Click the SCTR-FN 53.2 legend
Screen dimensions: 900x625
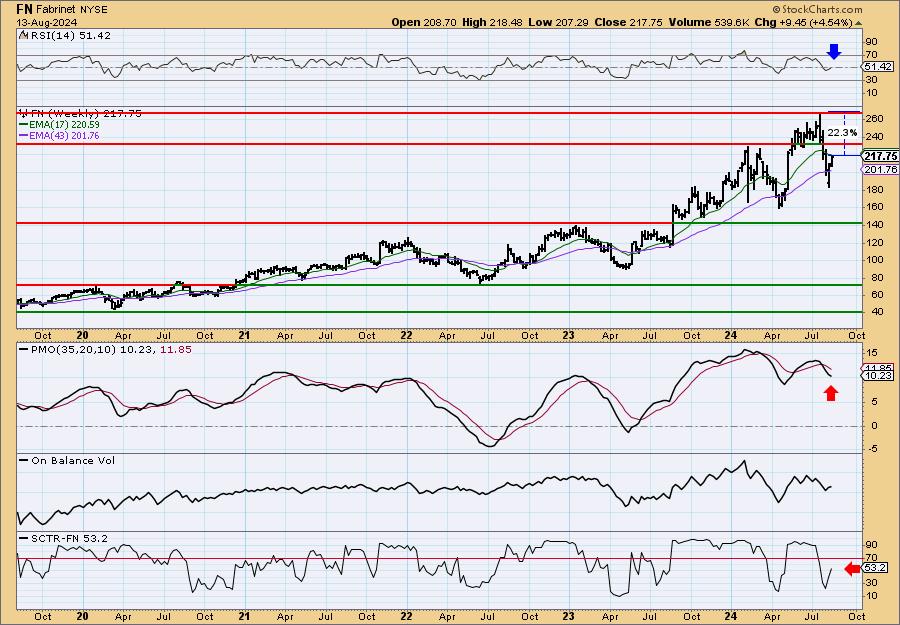(64, 538)
